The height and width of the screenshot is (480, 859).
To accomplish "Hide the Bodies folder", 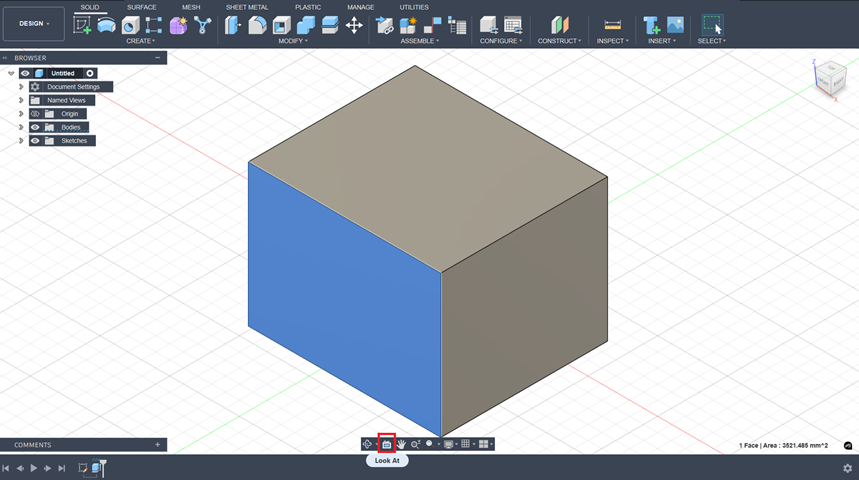I will tap(35, 127).
